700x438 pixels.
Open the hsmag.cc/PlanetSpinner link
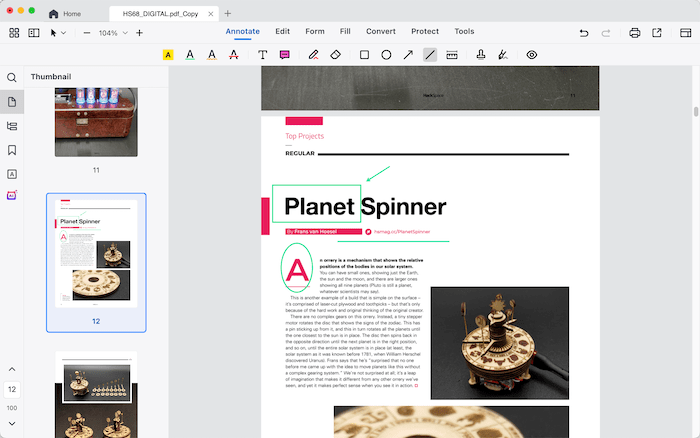pyautogui.click(x=402, y=231)
